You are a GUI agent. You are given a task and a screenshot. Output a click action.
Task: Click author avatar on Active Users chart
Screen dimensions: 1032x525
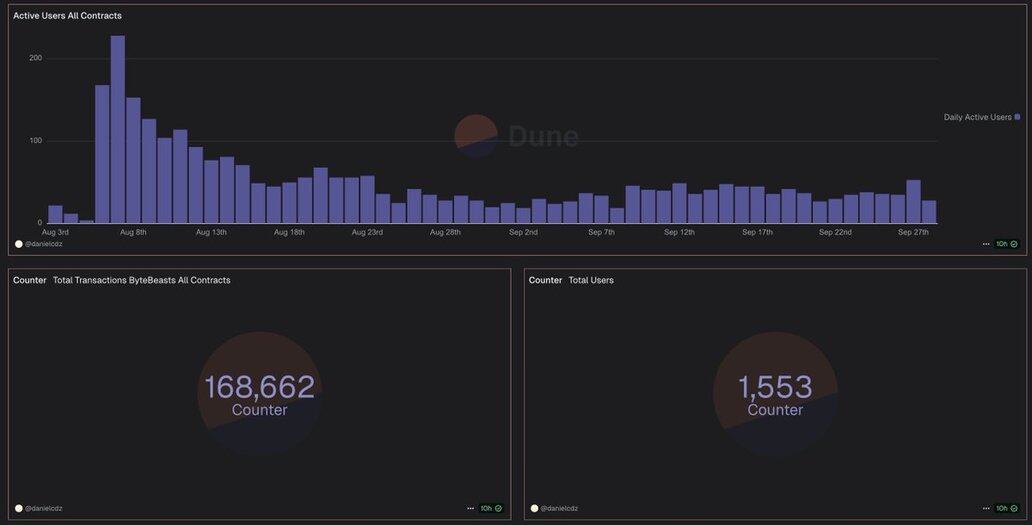[18, 244]
